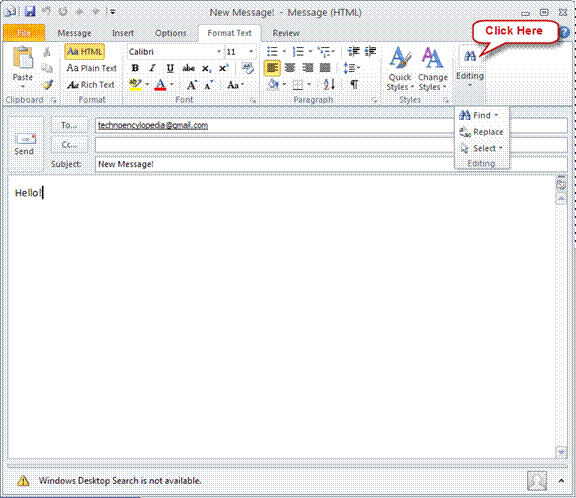Image resolution: width=576 pixels, height=498 pixels.
Task: Click the Send button
Action: [x=24, y=144]
